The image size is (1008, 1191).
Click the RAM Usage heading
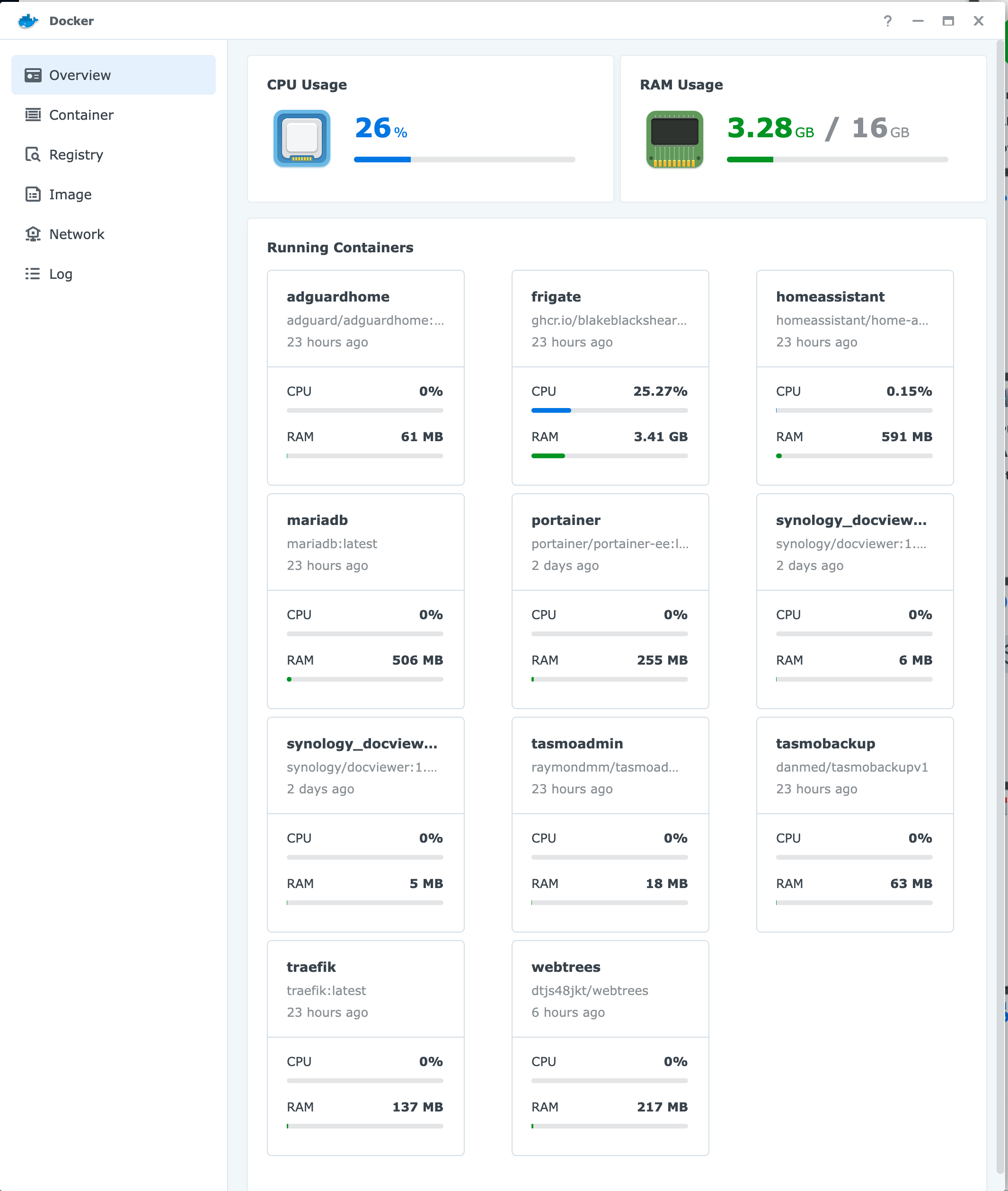681,85
